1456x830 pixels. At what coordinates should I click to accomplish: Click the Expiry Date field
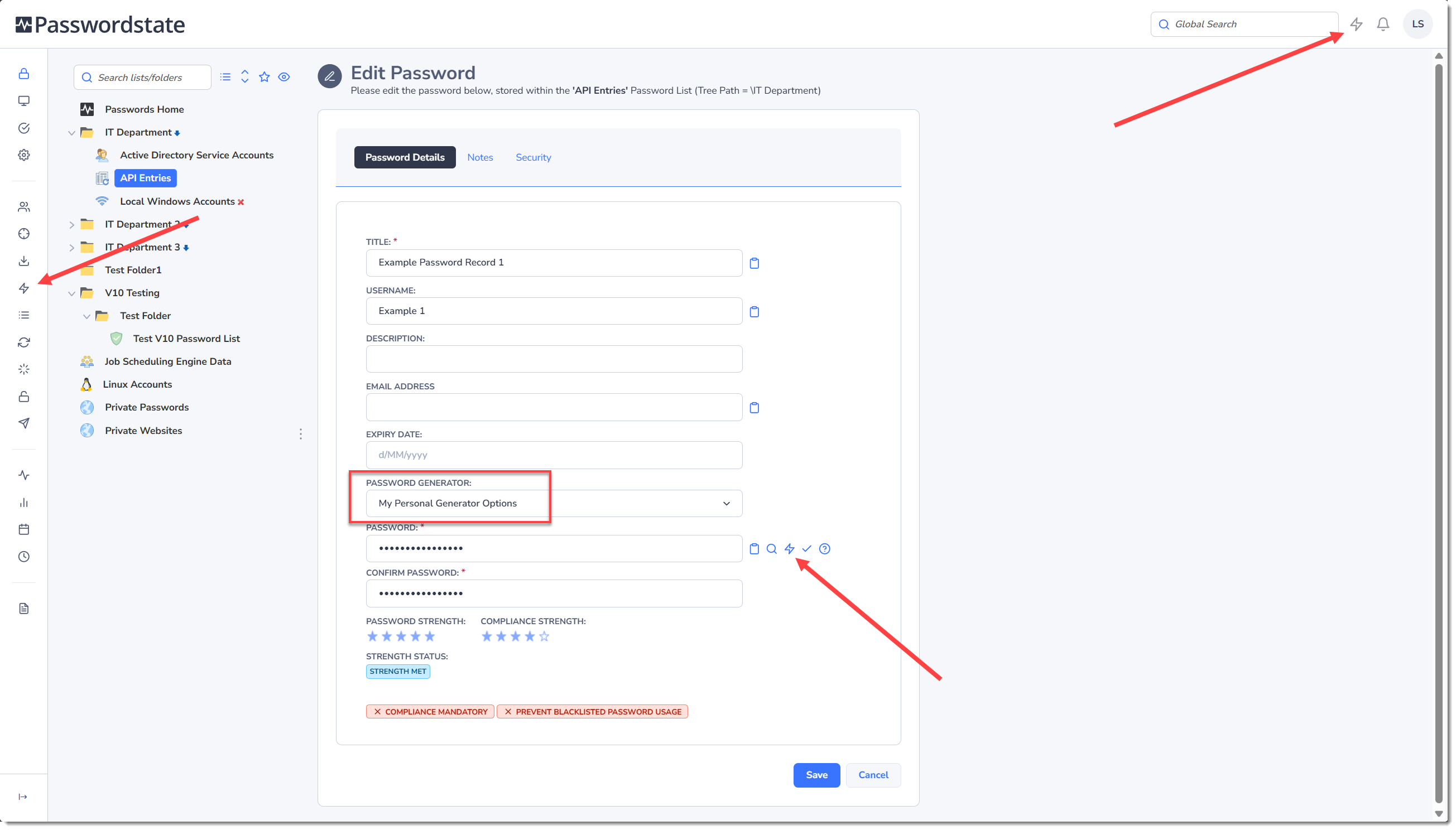(554, 455)
